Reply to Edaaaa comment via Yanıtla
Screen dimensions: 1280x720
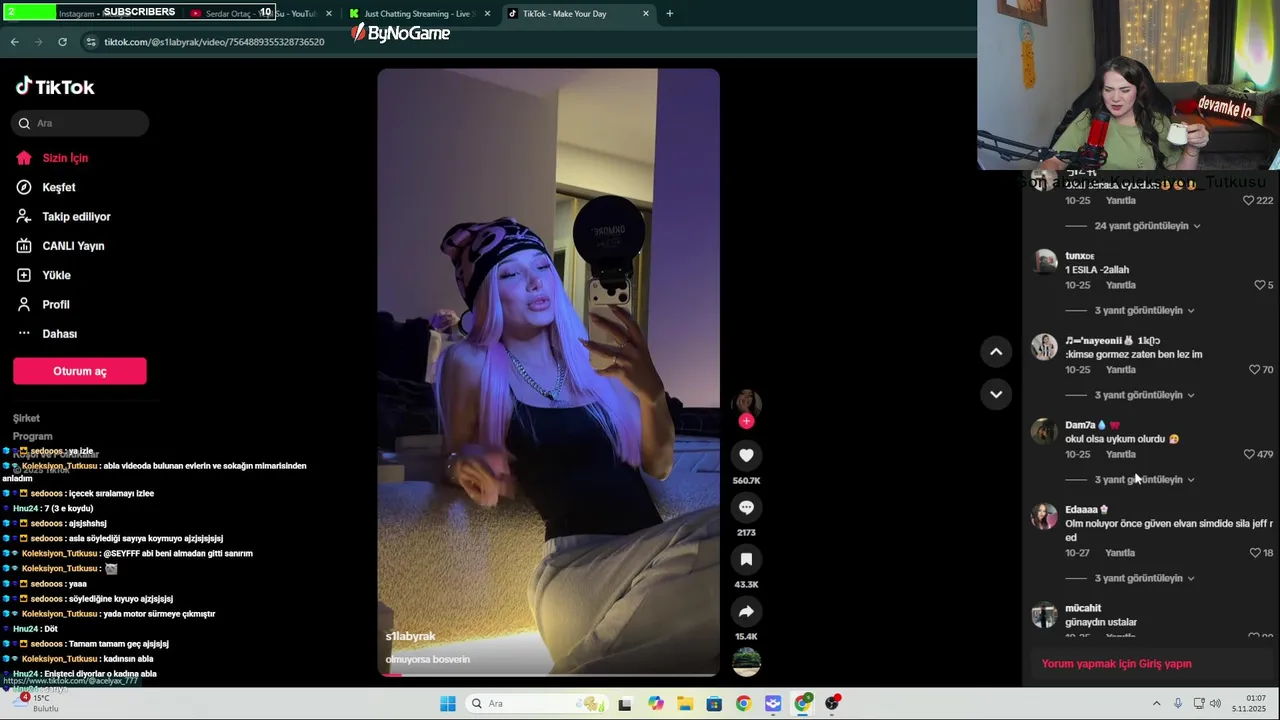coord(1120,553)
